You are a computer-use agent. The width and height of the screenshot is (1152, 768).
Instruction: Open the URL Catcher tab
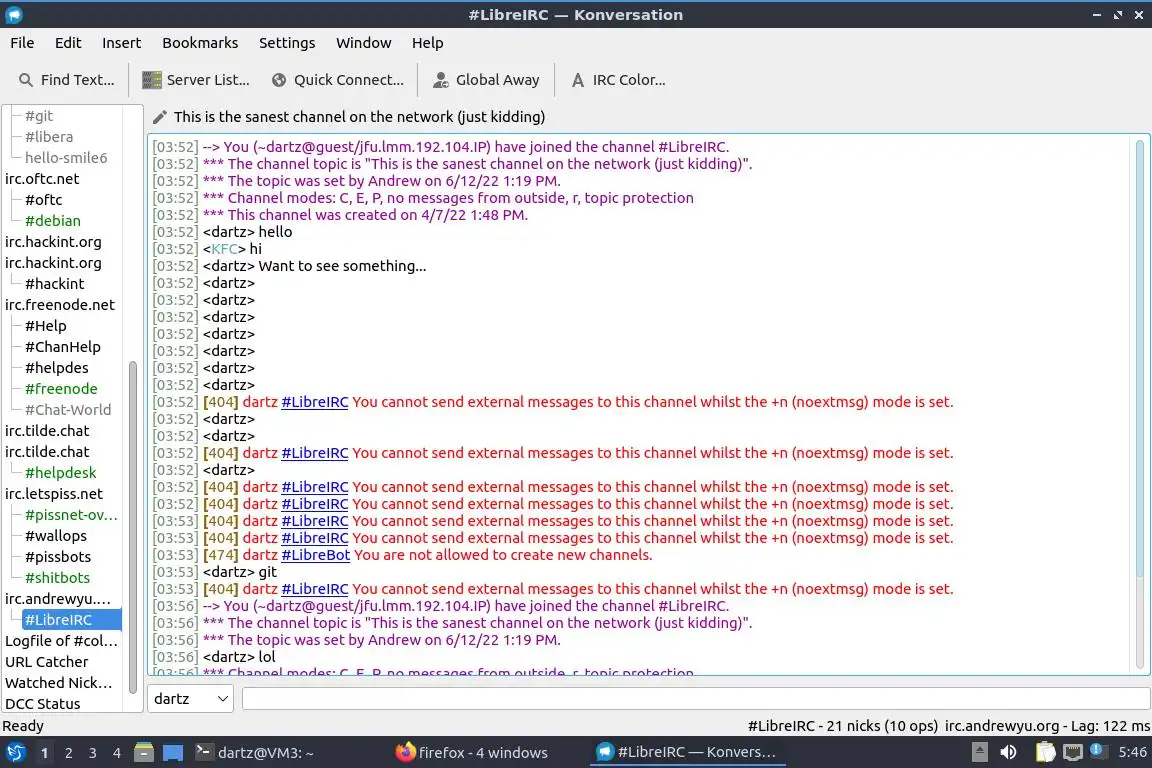pos(46,662)
